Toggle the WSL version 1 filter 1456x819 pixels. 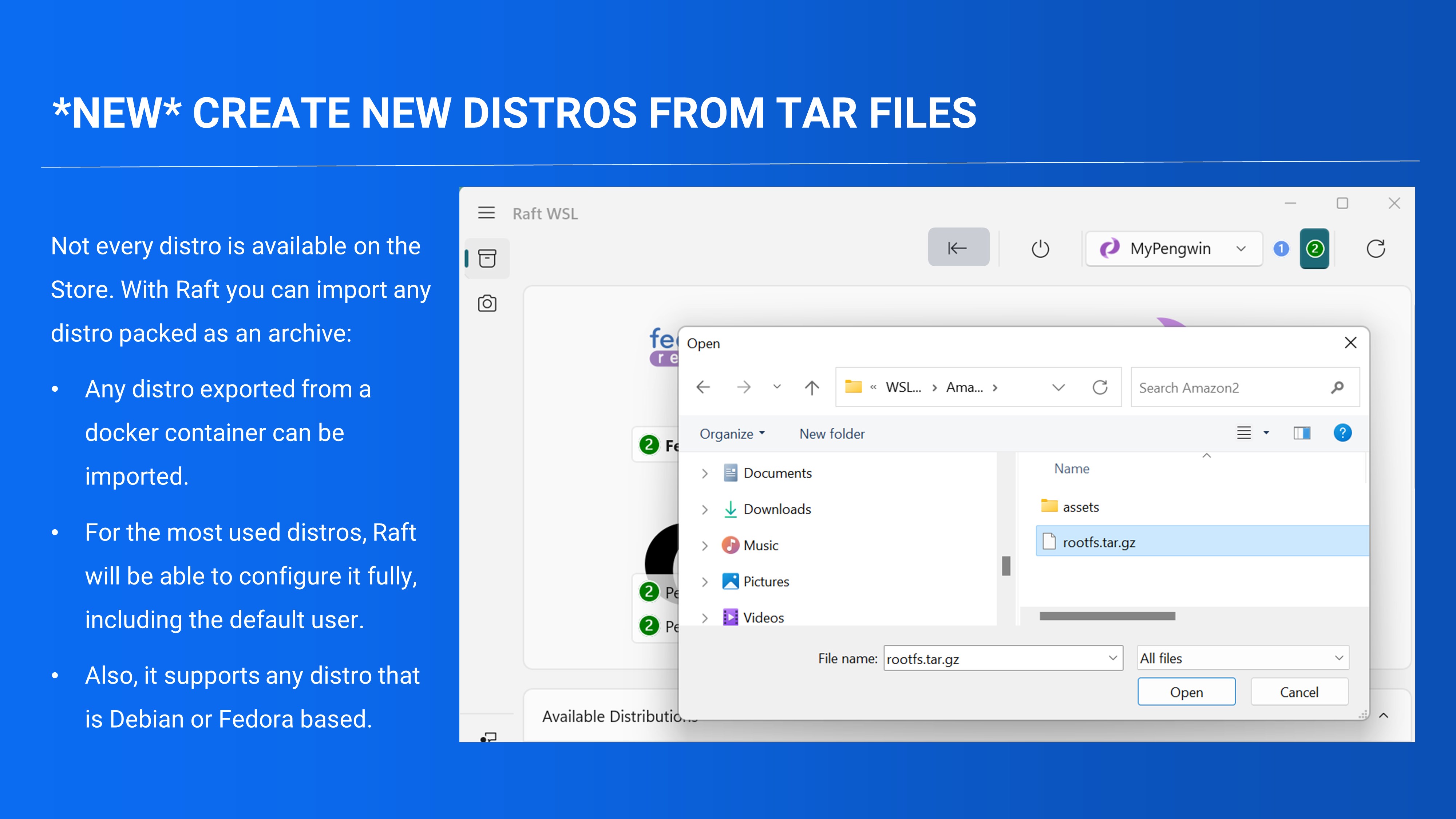(1281, 249)
